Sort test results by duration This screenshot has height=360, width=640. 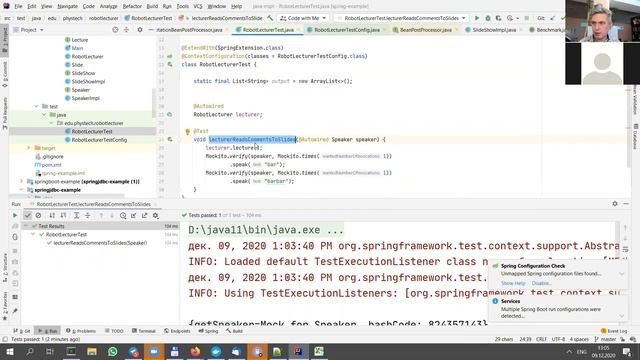[63, 216]
